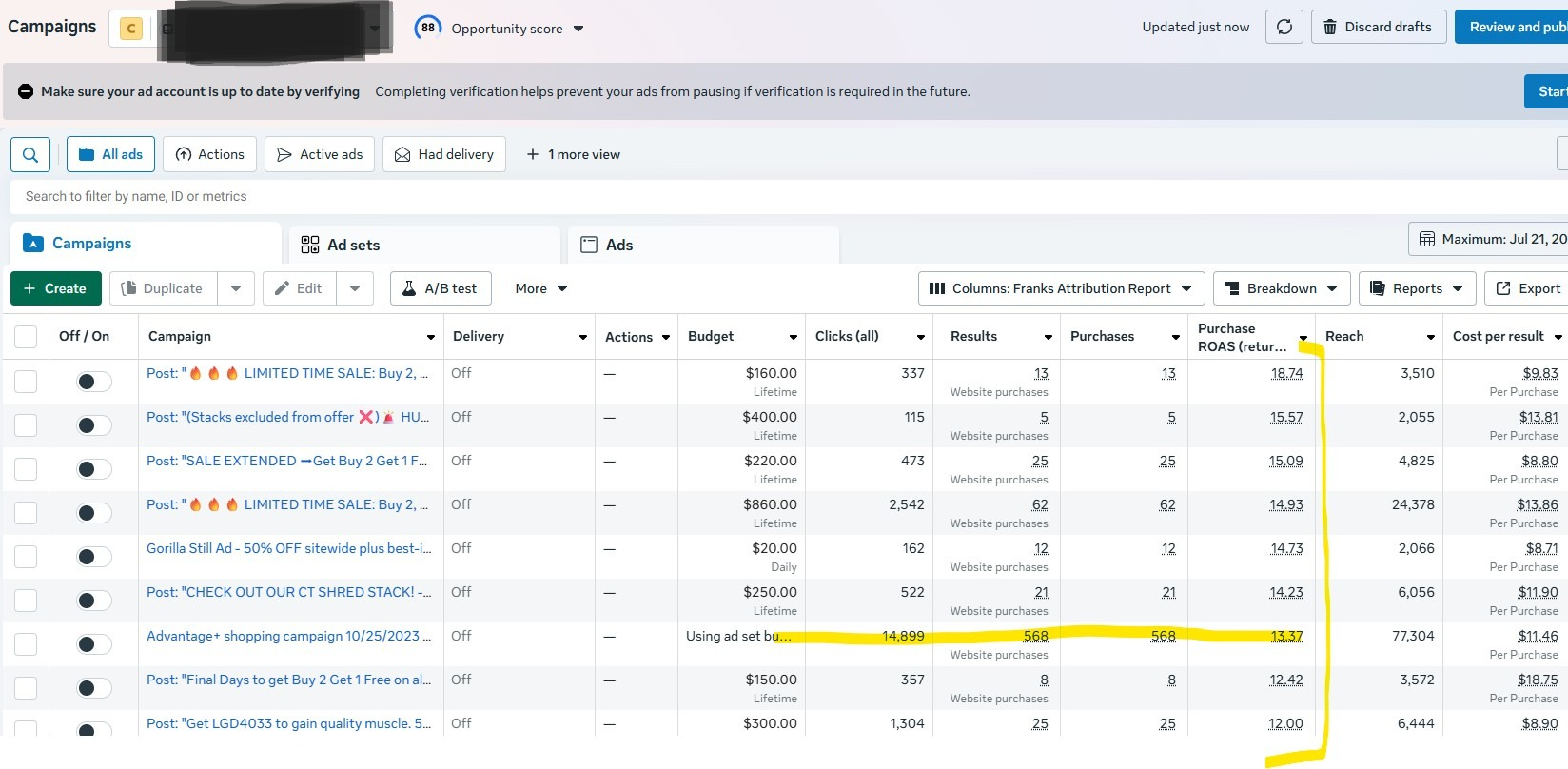Viewport: 1568px width, 769px height.
Task: Toggle on the $160.00 budget campaign
Action: tap(94, 382)
